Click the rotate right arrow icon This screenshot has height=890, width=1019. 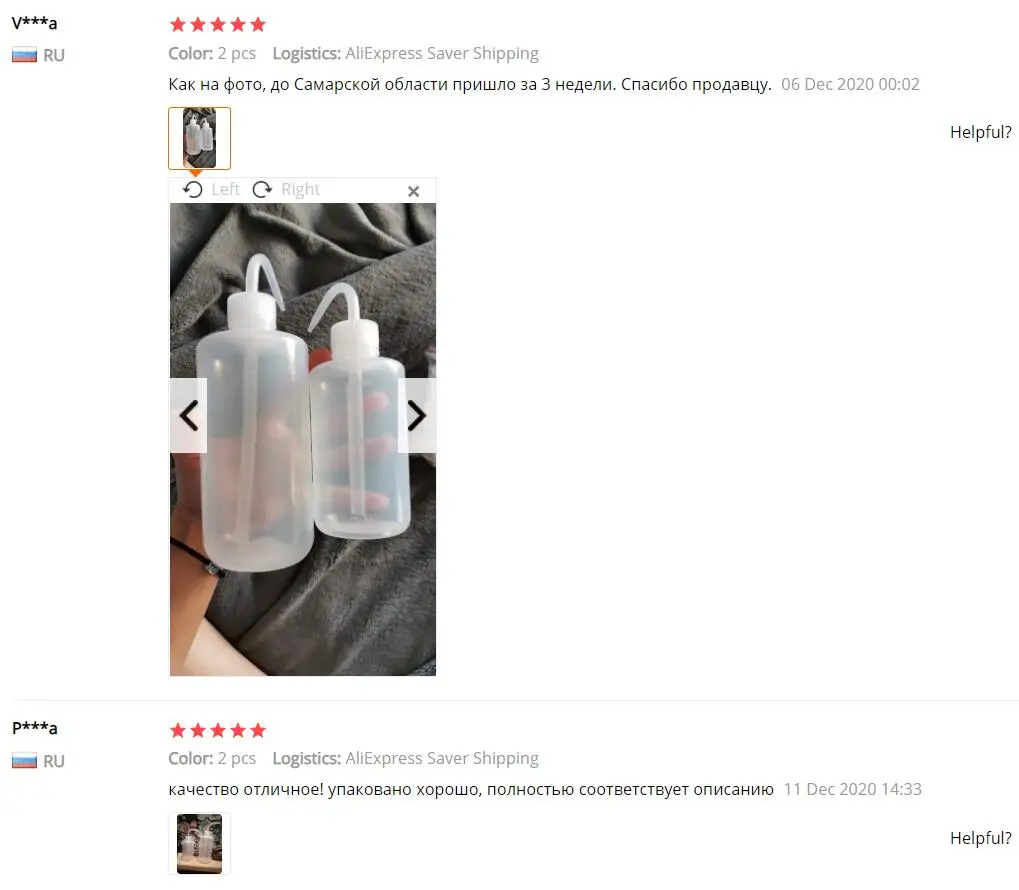click(x=262, y=190)
